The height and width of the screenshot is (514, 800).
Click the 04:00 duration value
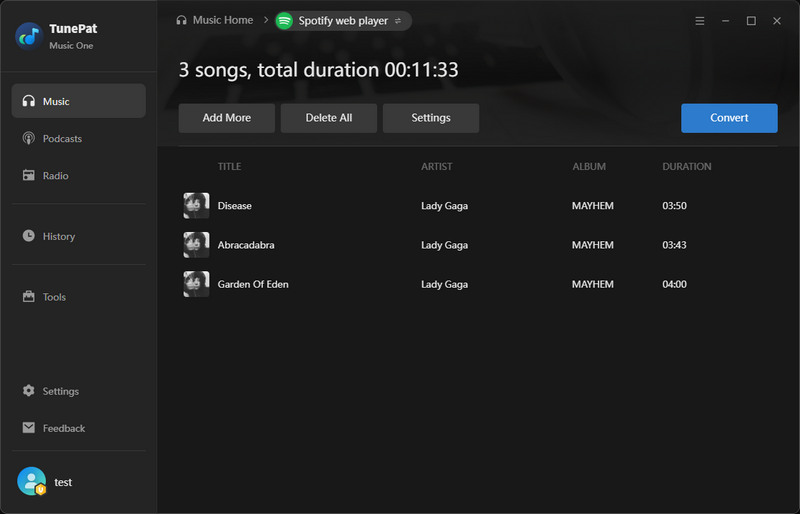tap(674, 284)
